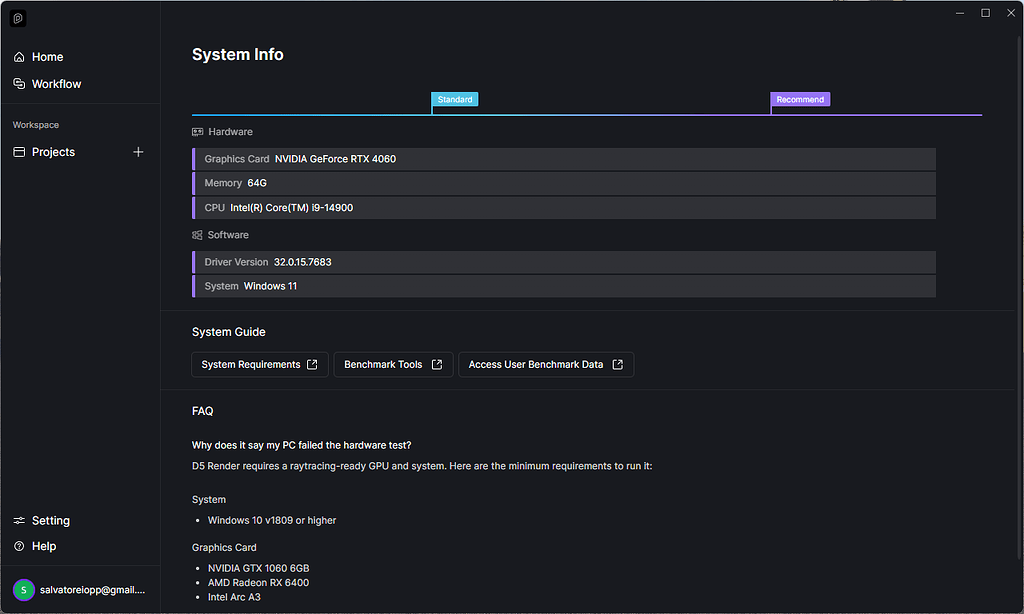The height and width of the screenshot is (614, 1024).
Task: Click the System Info heading
Action: (238, 54)
